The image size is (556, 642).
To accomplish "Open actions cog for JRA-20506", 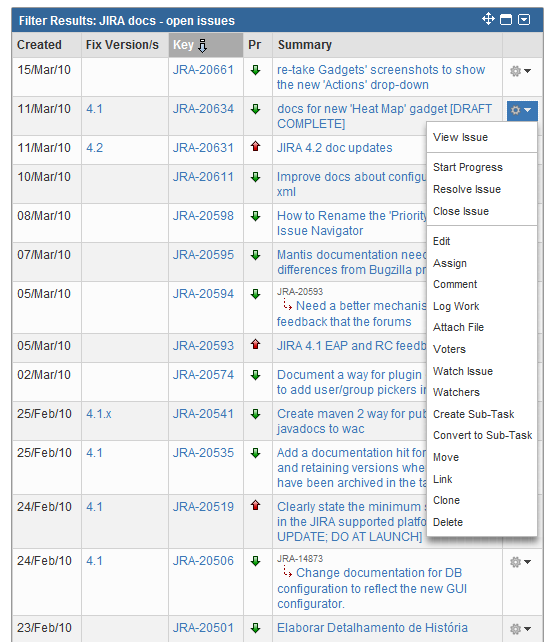I will [520, 562].
